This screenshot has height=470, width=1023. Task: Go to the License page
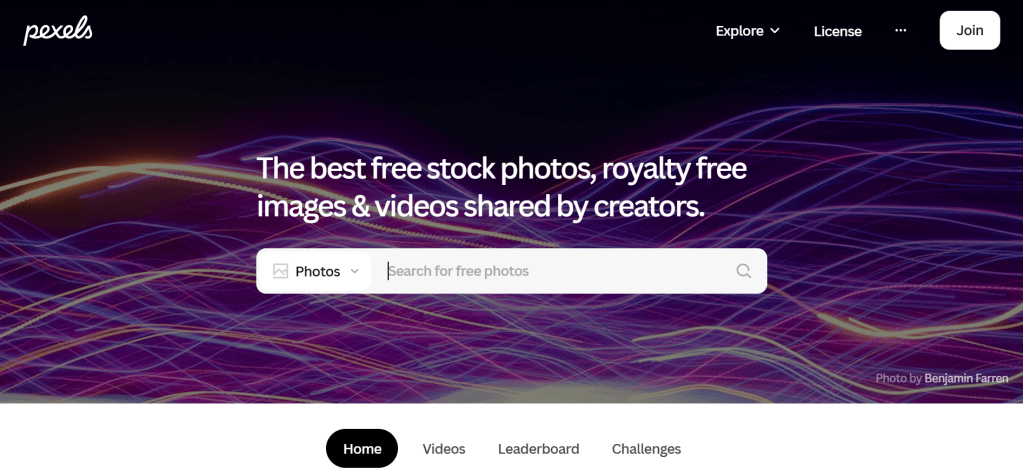[838, 31]
